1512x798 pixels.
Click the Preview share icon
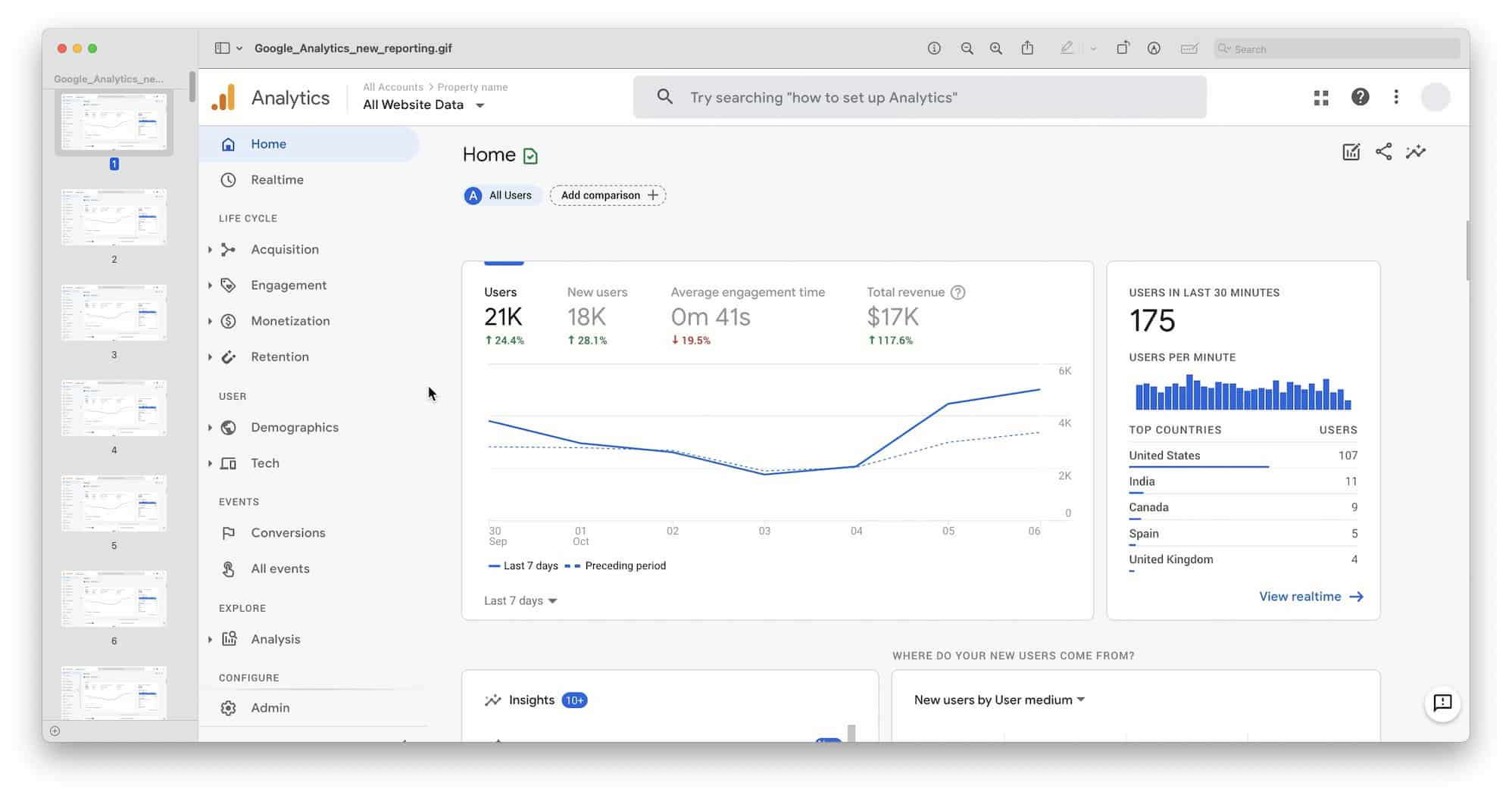click(1027, 48)
